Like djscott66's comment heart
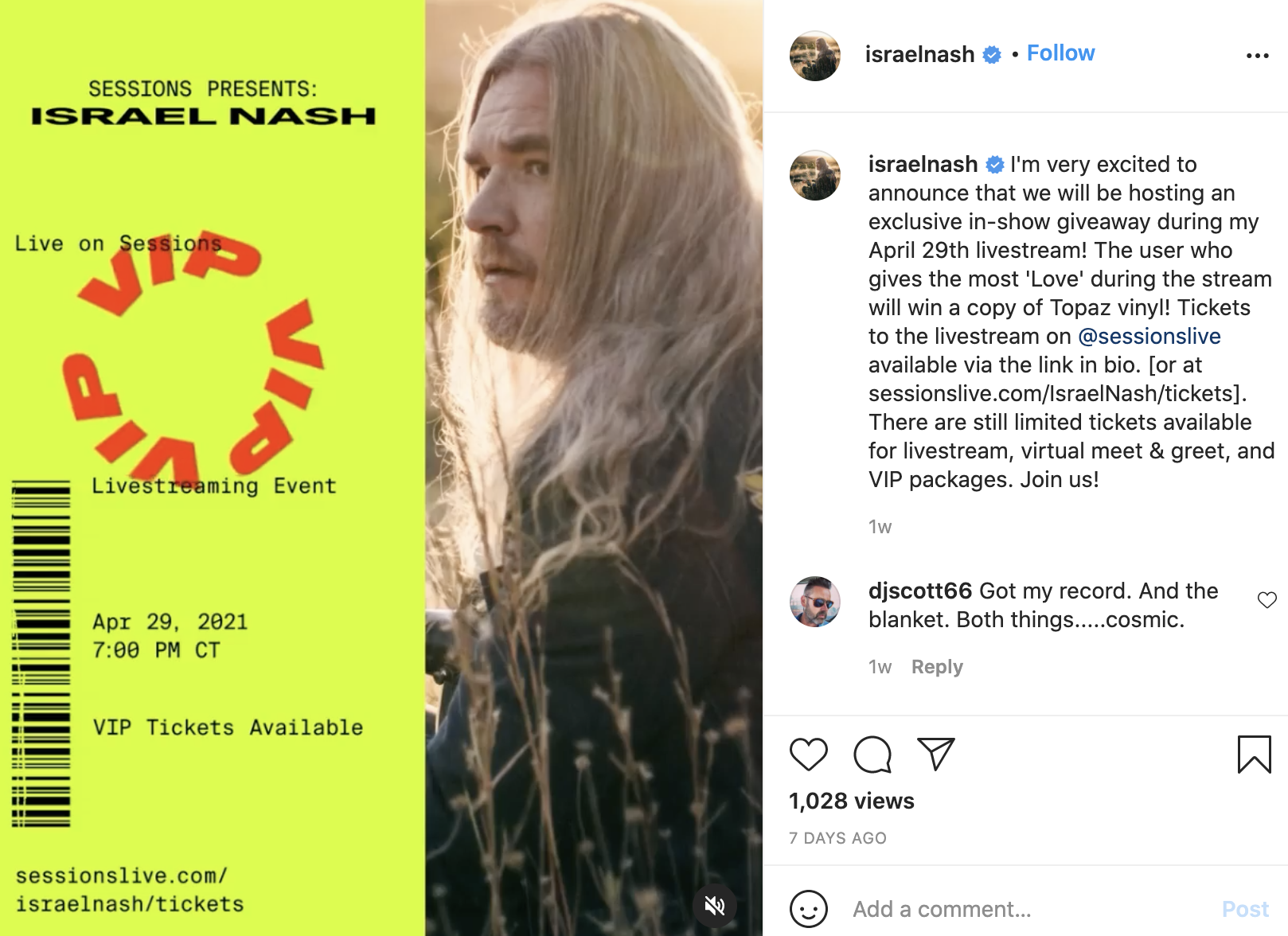 (1267, 600)
